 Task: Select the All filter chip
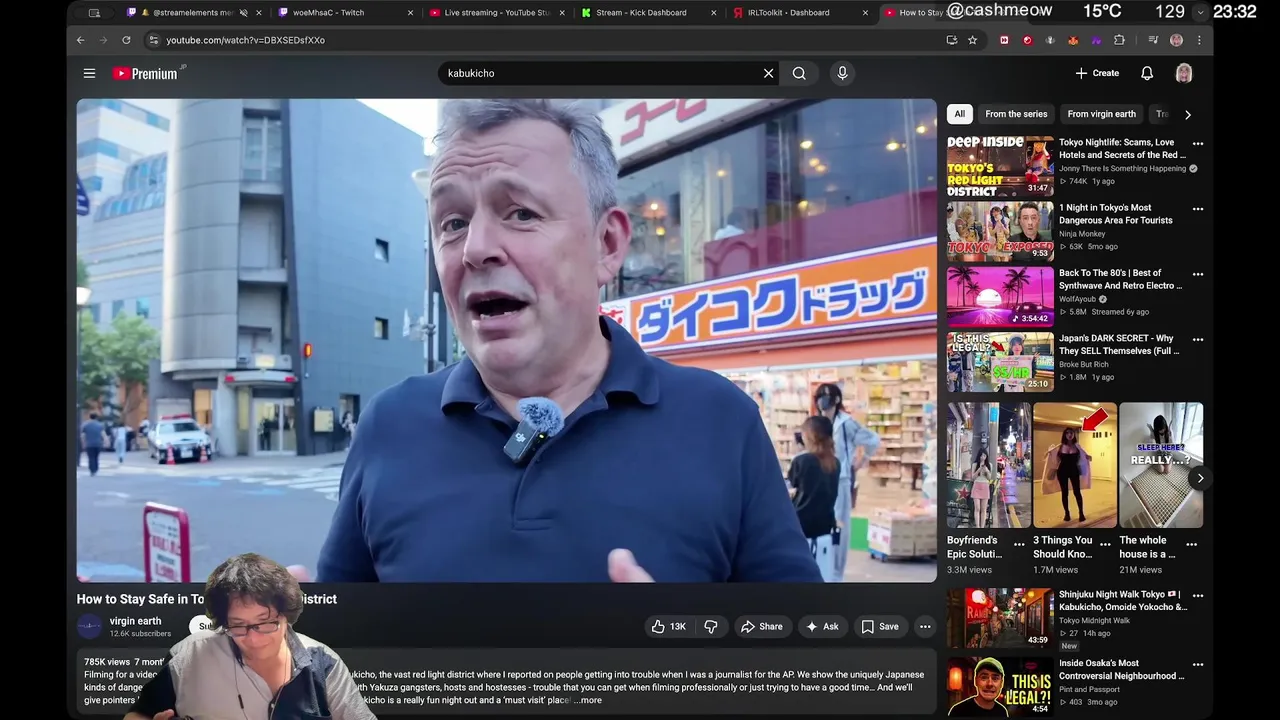tap(960, 114)
